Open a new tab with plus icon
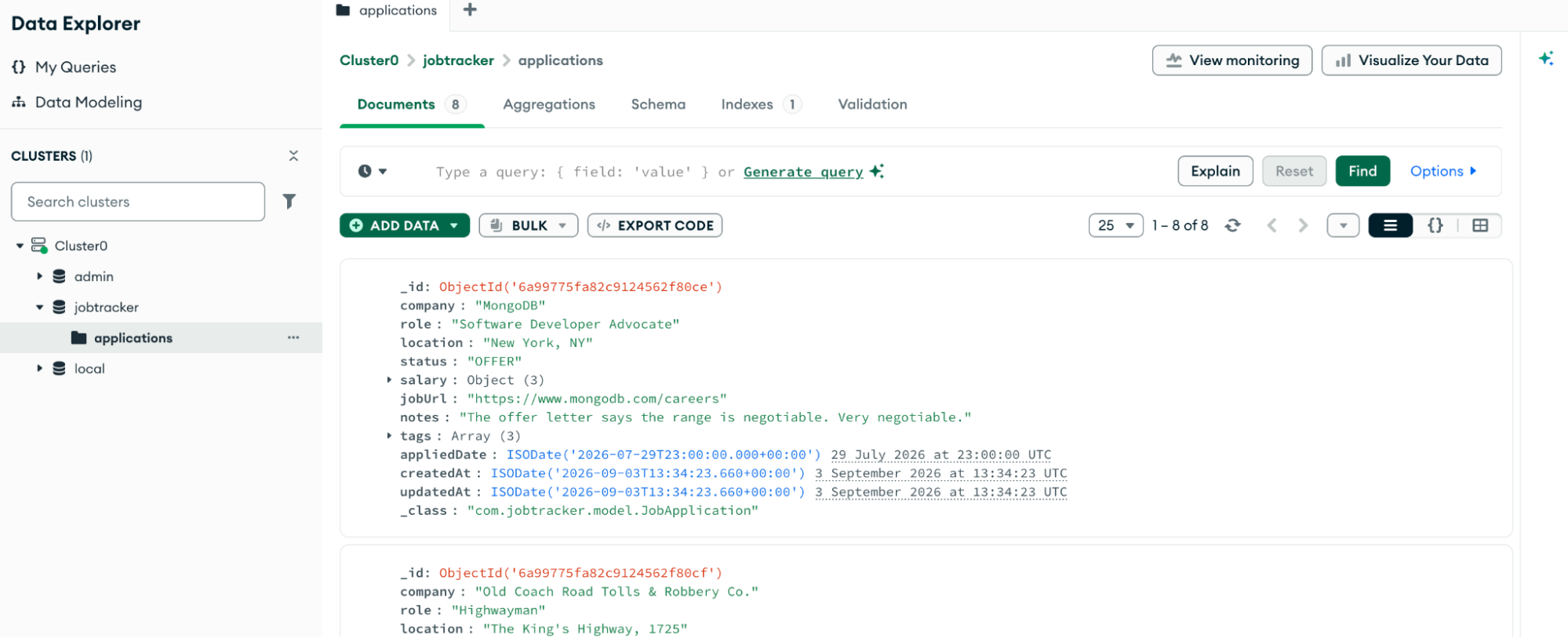 click(470, 9)
